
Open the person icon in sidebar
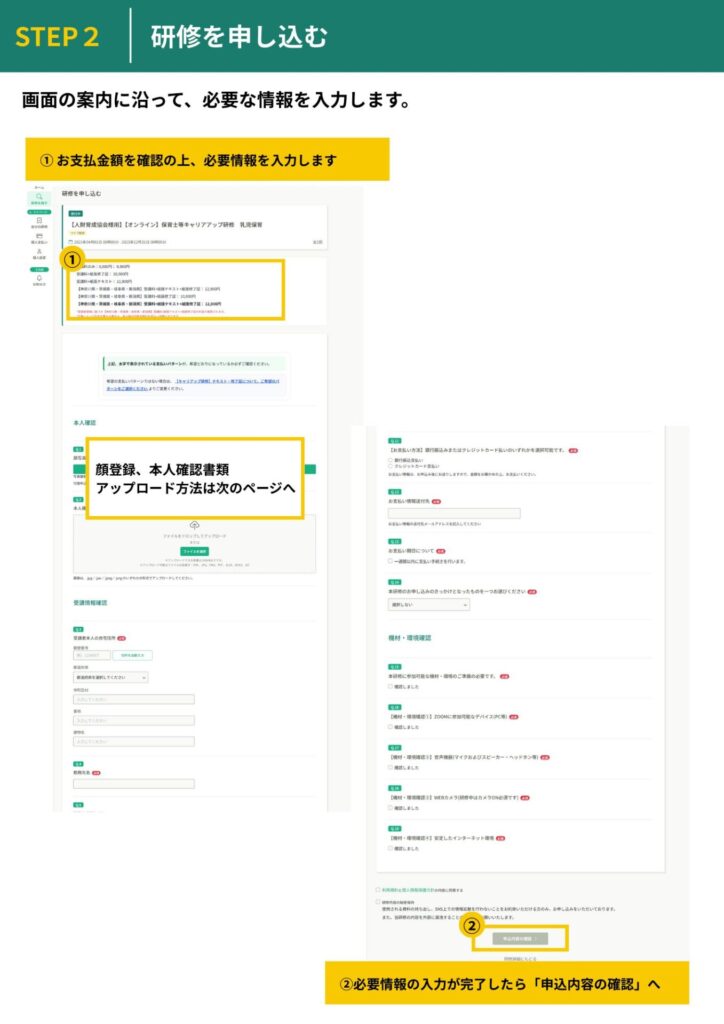(x=39, y=253)
